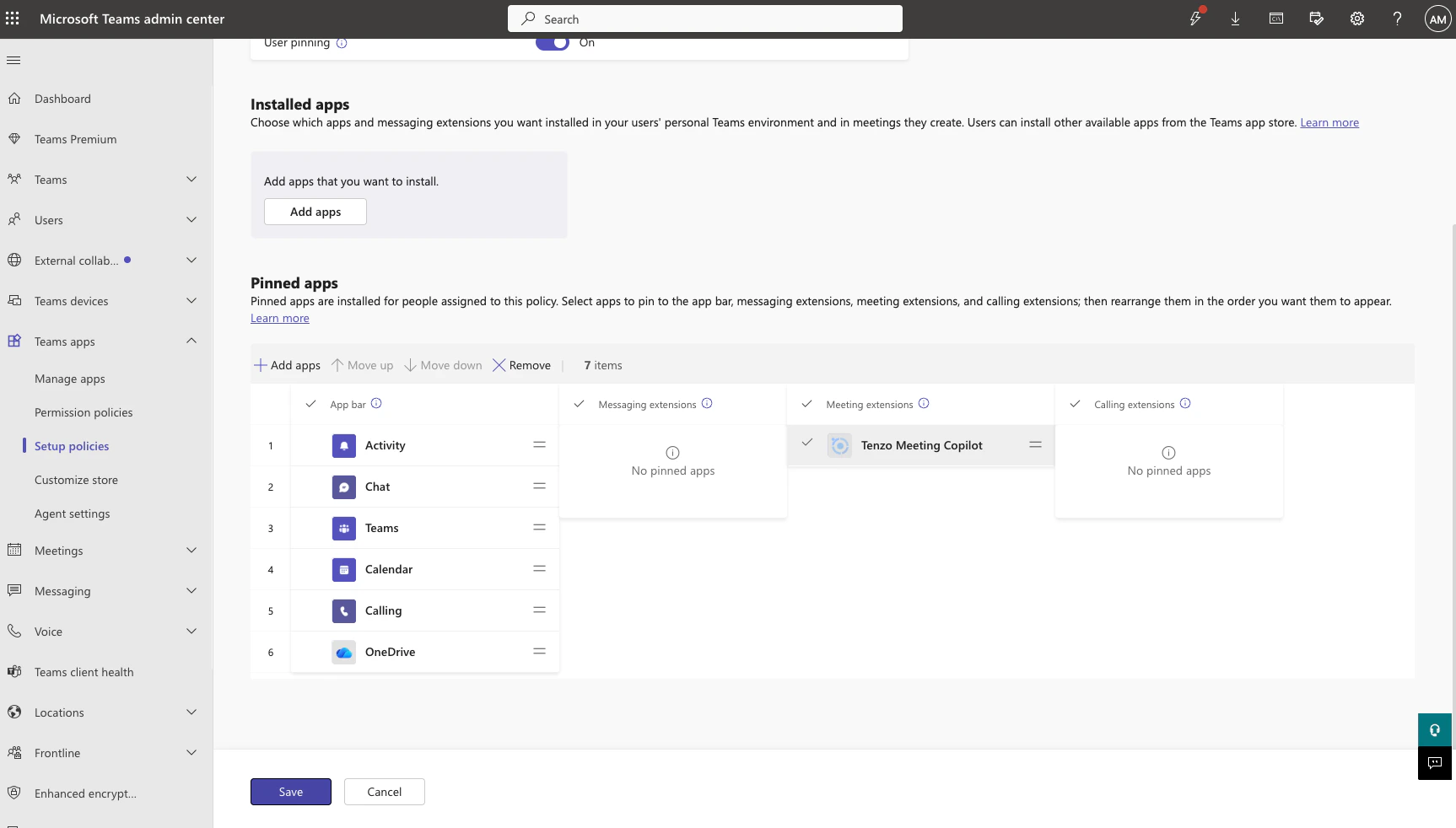Click the Calling row drag handle
This screenshot has height=828, width=1456.
click(x=539, y=610)
